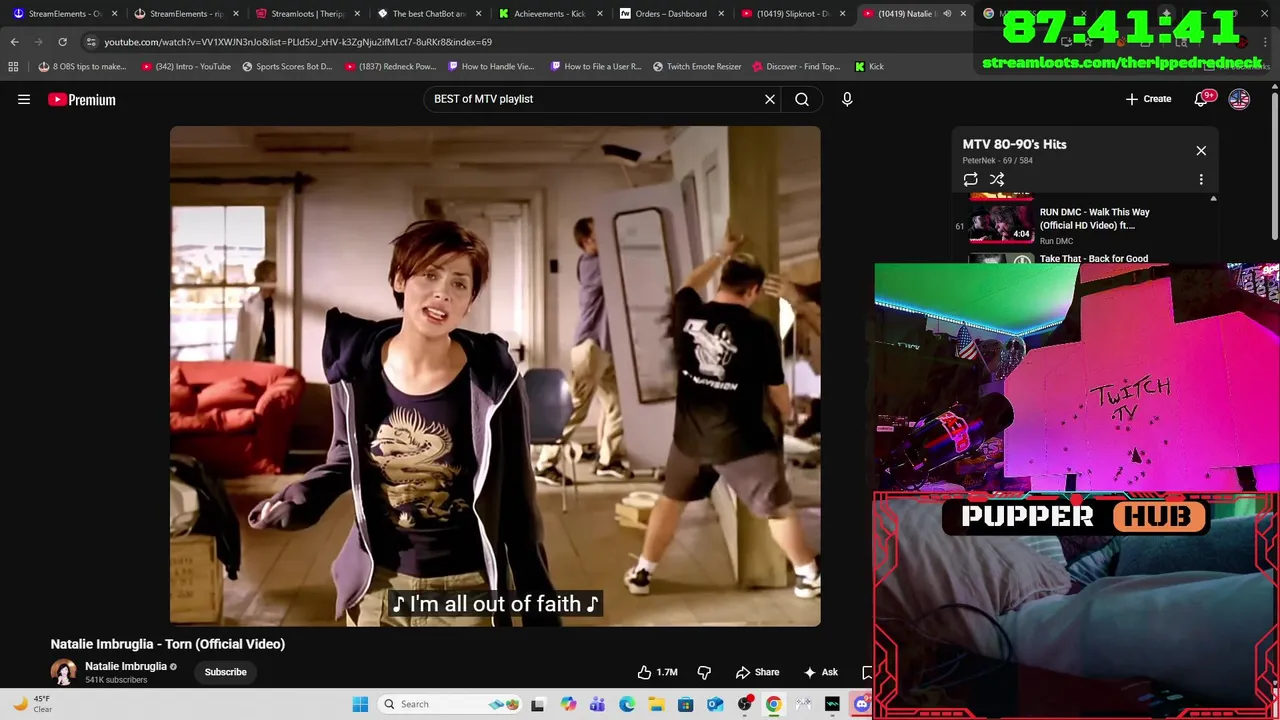Open Twitch Emote Resizer bookmark
1280x720 pixels.
(697, 67)
